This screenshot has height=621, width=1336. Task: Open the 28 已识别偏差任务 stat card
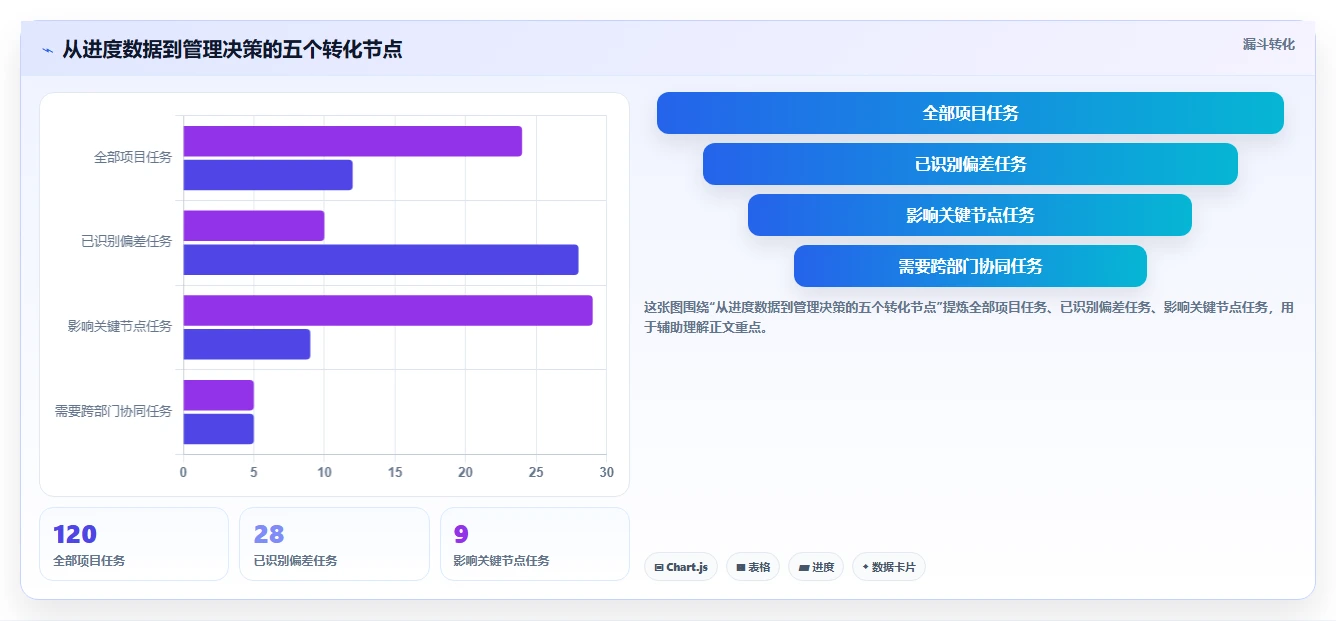pyautogui.click(x=334, y=544)
